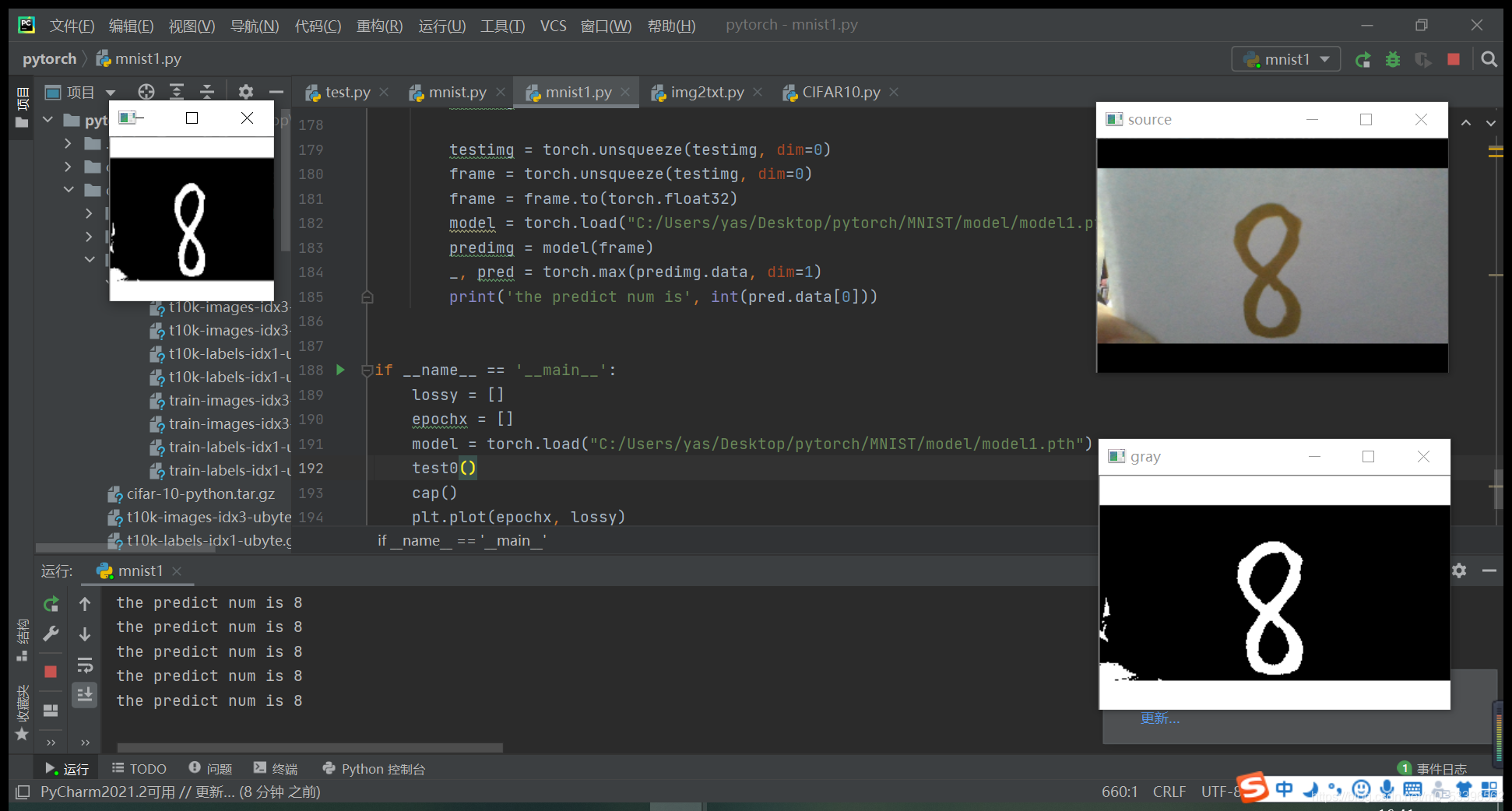
Task: Open the VCS menu
Action: pos(554,26)
